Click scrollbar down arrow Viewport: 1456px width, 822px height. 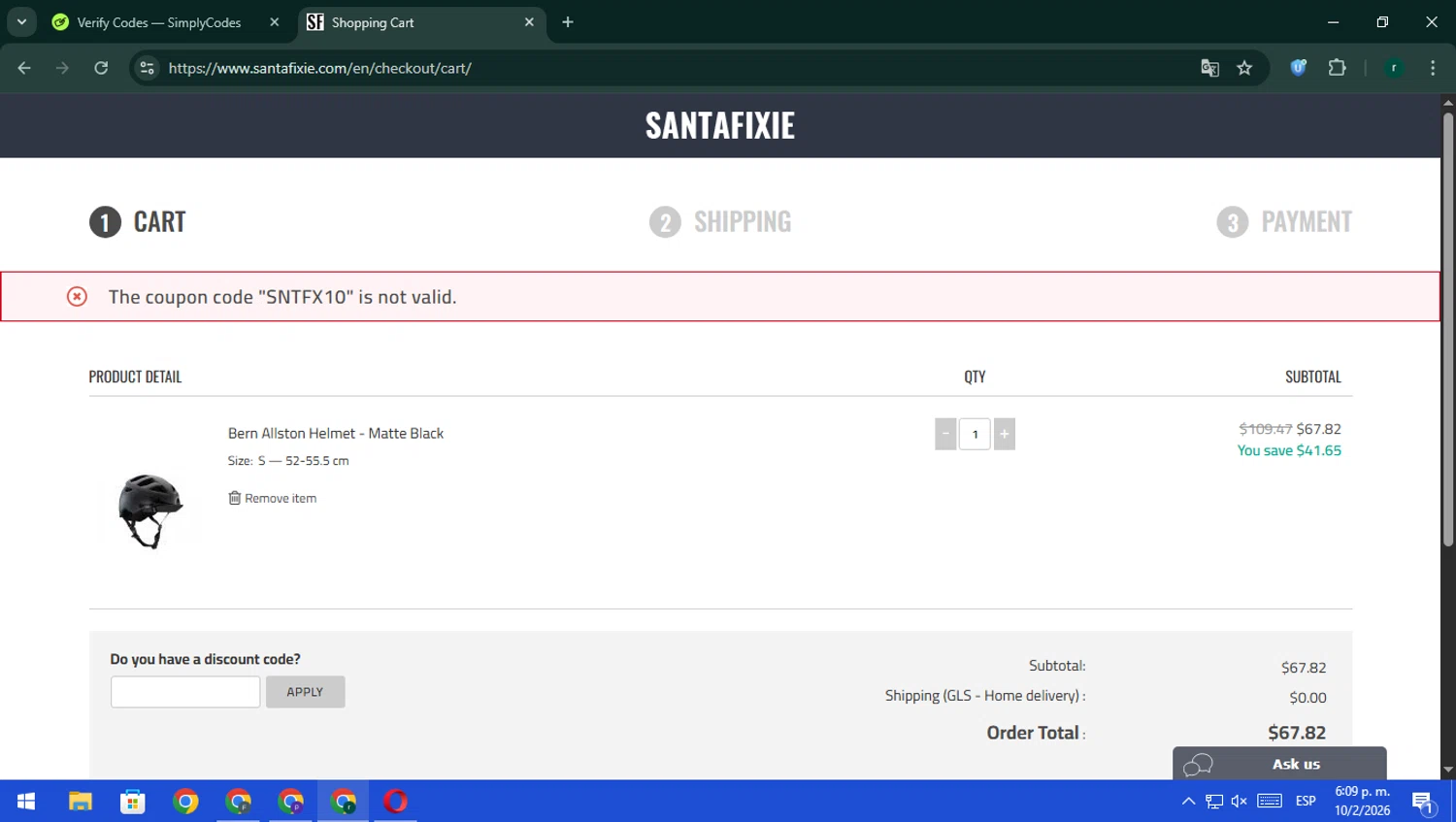click(x=1448, y=771)
